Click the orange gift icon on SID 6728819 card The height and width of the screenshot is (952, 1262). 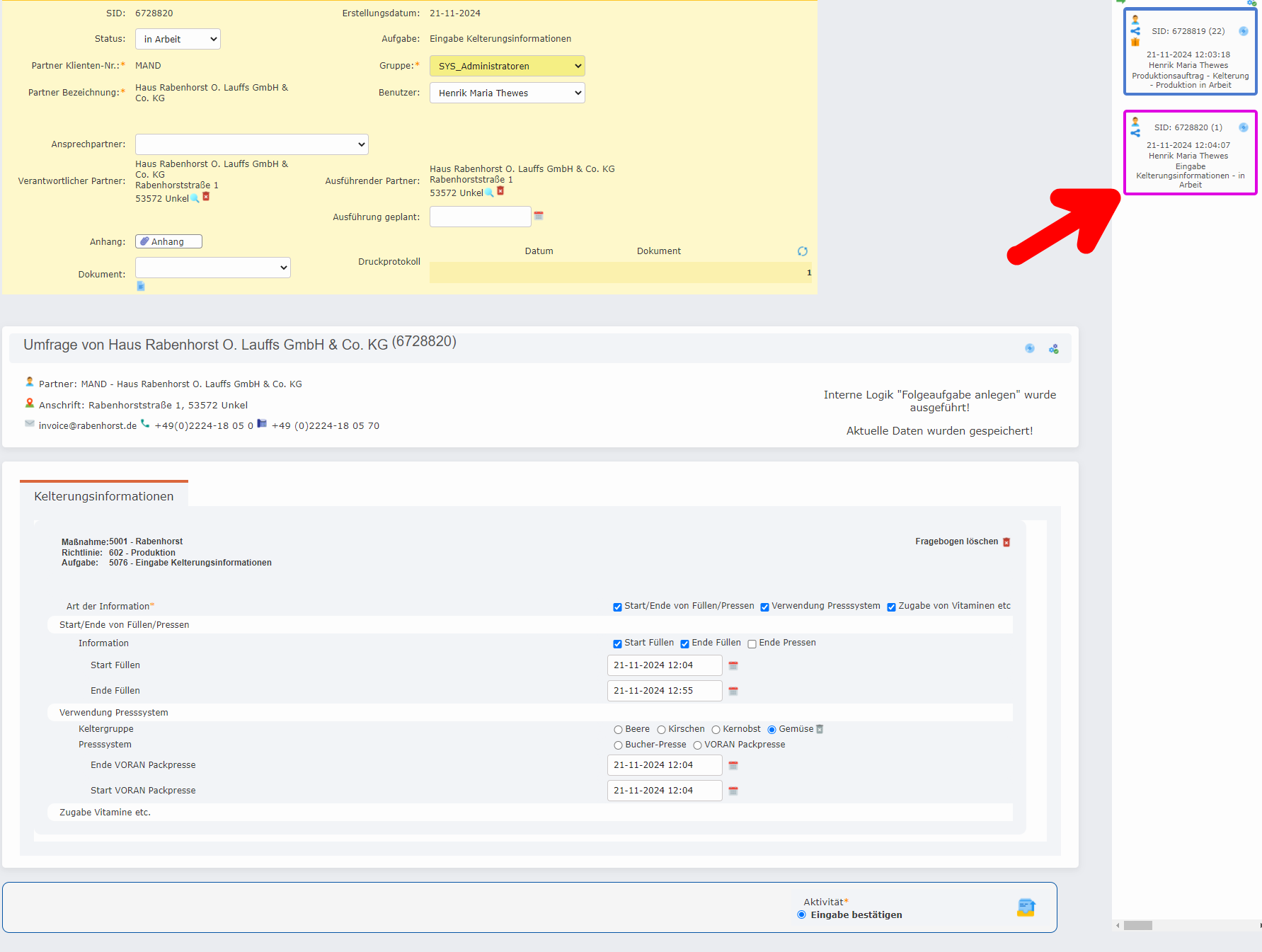(x=1135, y=42)
